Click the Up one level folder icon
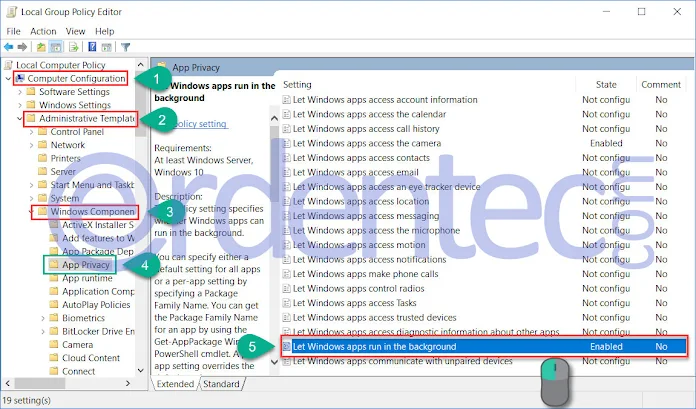This screenshot has width=696, height=409. 41,47
